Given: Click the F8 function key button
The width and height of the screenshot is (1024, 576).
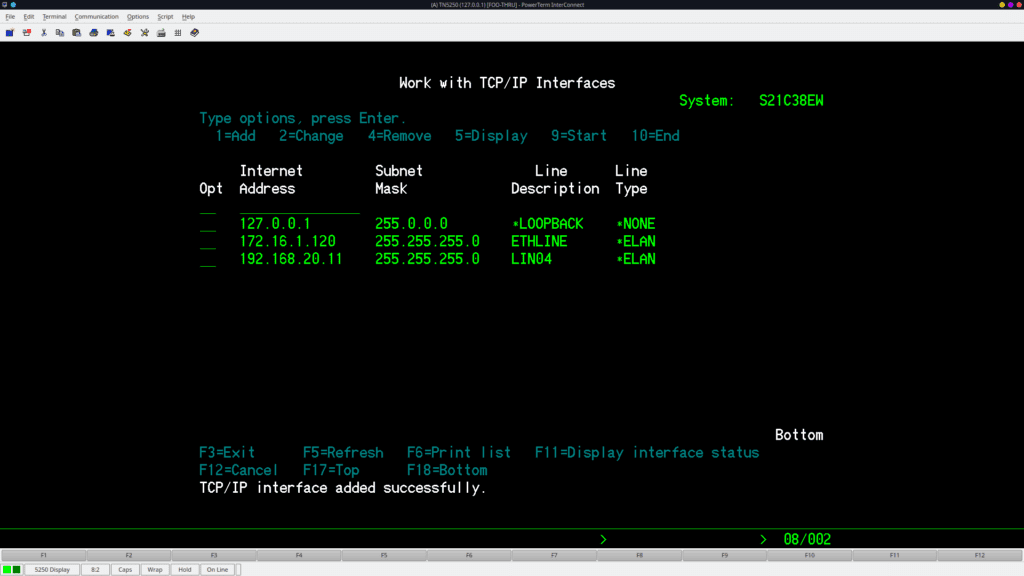Looking at the screenshot, I should [x=639, y=555].
